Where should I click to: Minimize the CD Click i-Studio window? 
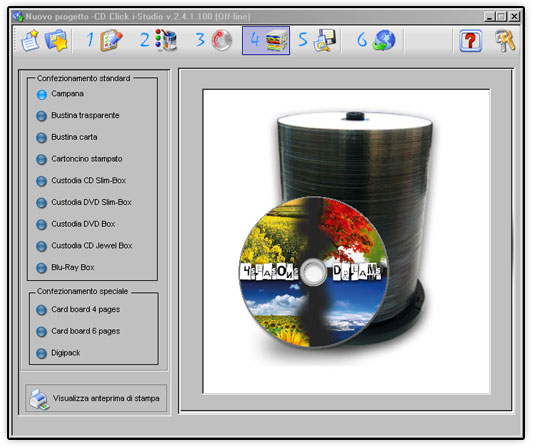[489, 16]
